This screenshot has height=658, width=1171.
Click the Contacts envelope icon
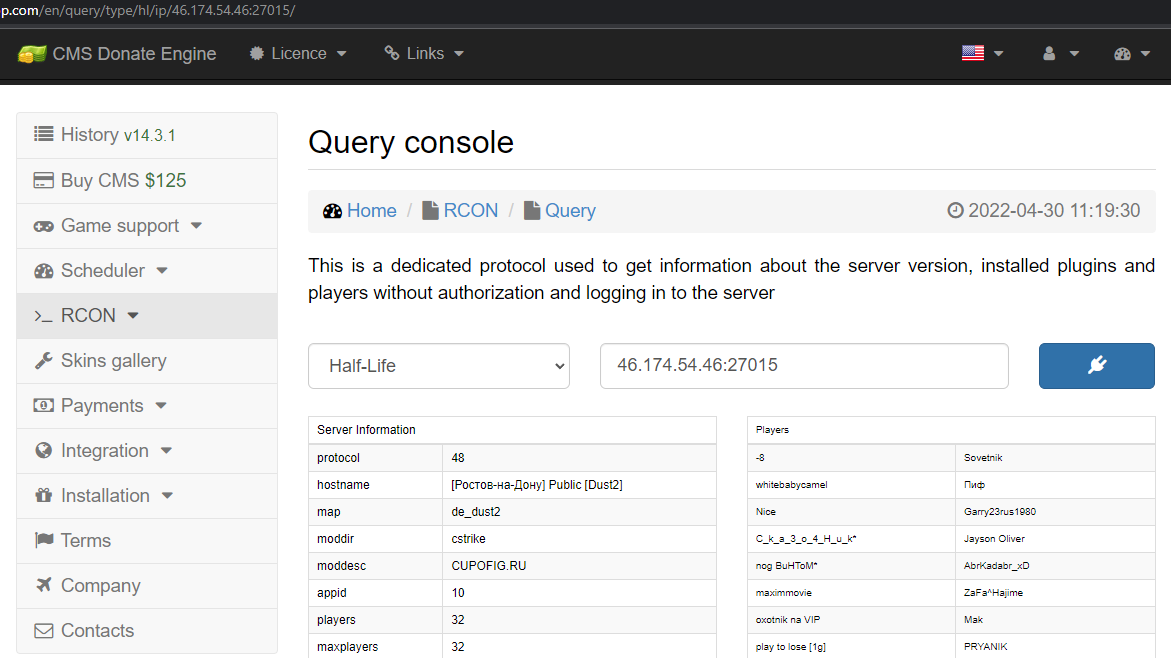(43, 630)
